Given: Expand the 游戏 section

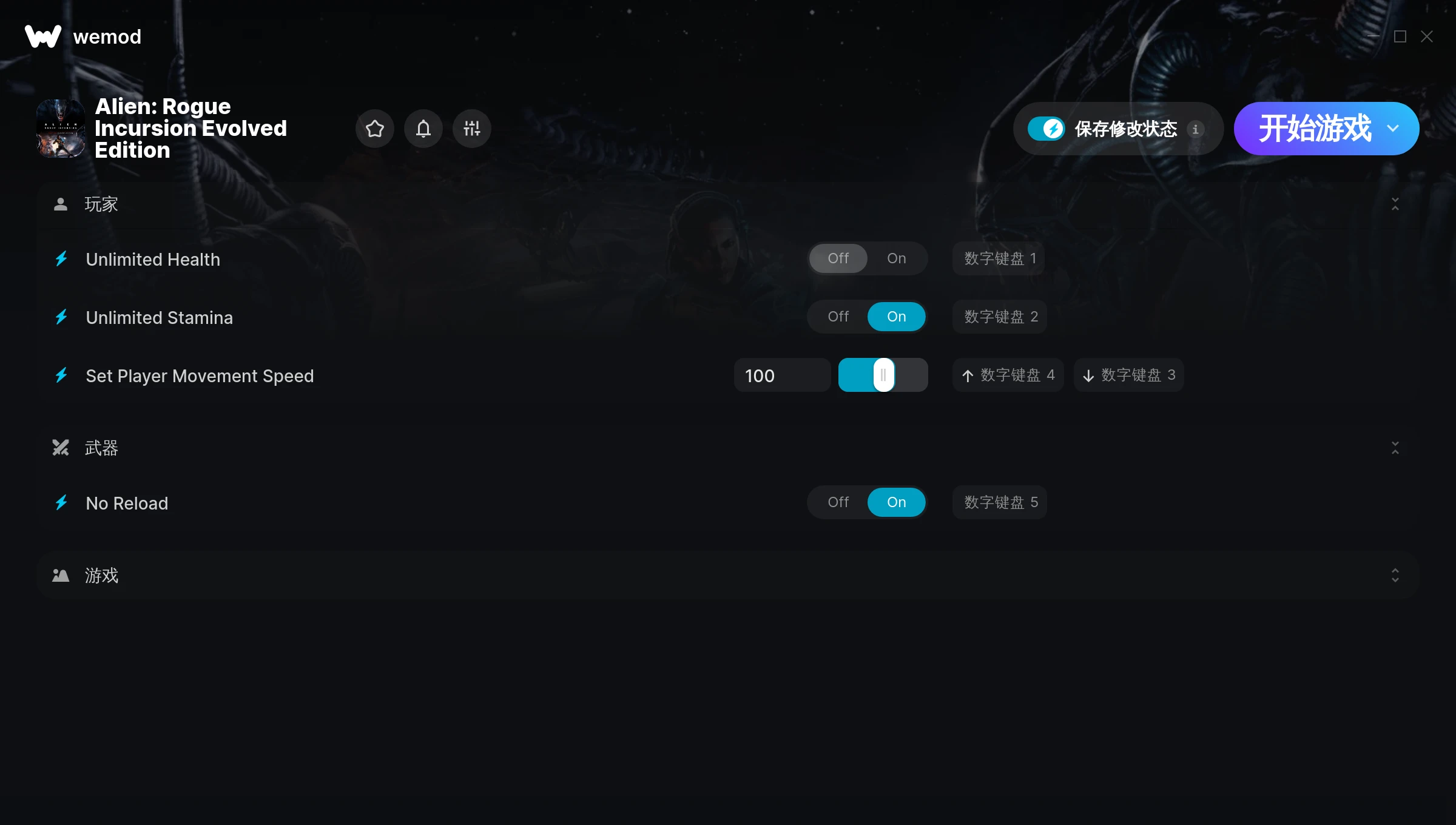Looking at the screenshot, I should [x=1395, y=576].
